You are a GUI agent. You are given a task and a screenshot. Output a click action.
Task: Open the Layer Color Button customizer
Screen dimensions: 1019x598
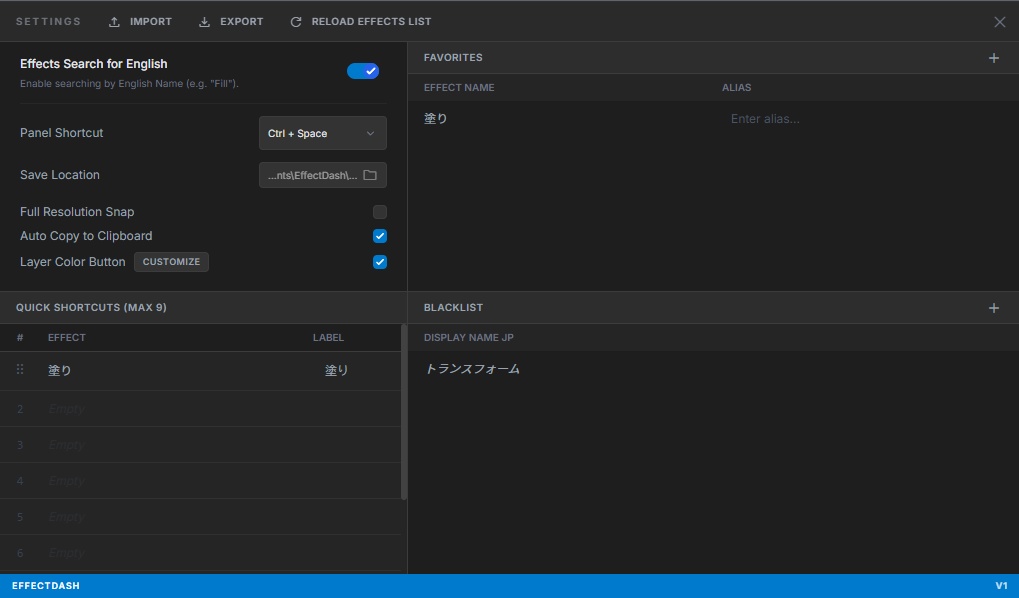pyautogui.click(x=170, y=262)
